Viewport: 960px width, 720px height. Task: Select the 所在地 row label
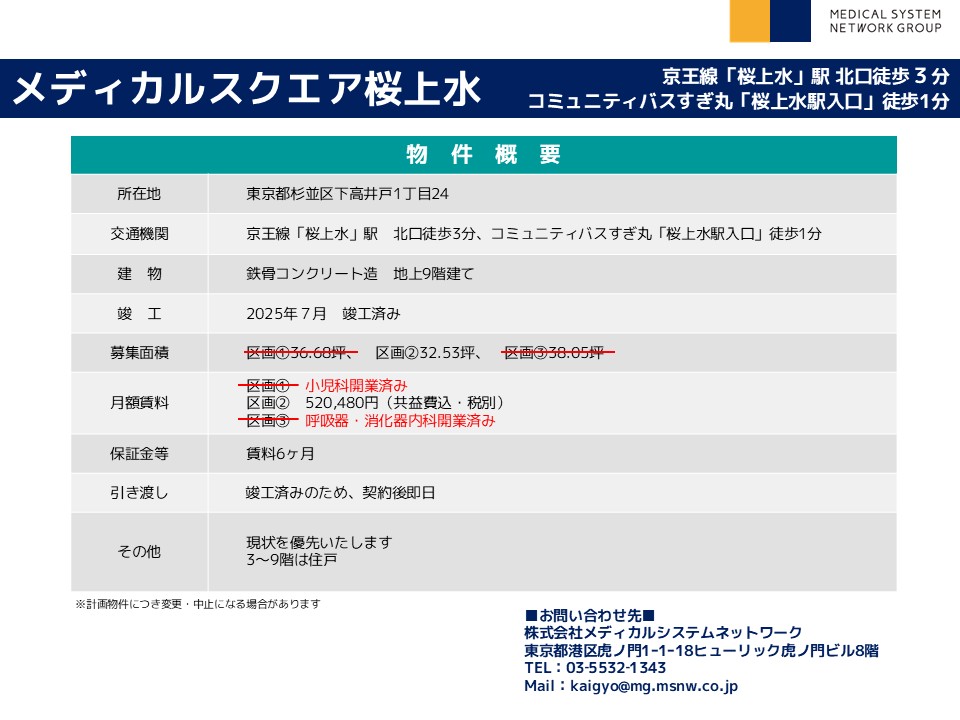click(x=139, y=194)
